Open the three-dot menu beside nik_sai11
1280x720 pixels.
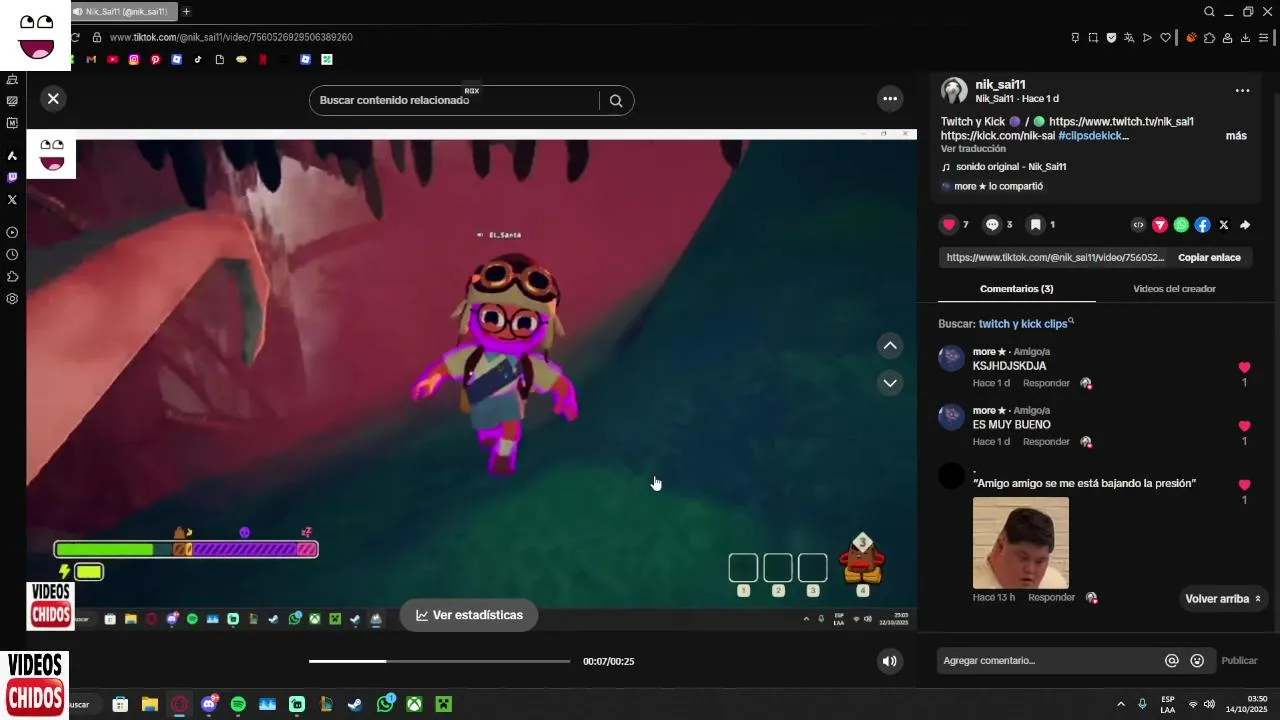click(x=1242, y=90)
